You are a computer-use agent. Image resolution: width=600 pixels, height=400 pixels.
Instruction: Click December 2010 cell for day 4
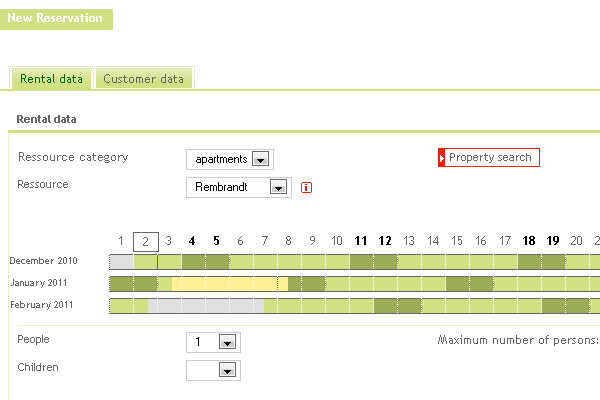(x=194, y=262)
